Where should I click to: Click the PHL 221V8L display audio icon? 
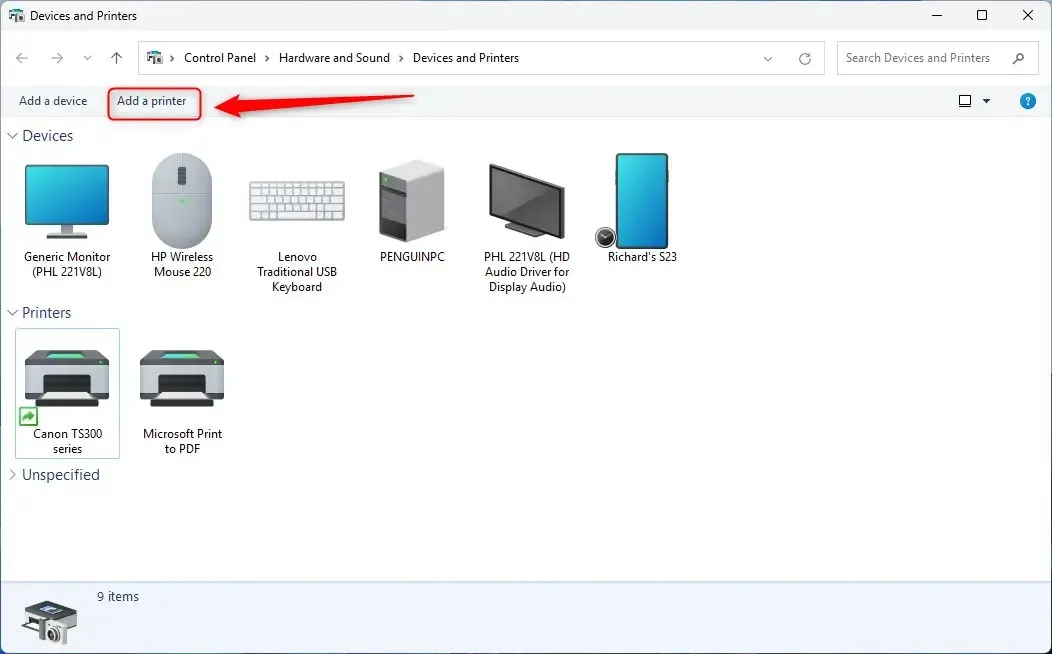pos(526,201)
